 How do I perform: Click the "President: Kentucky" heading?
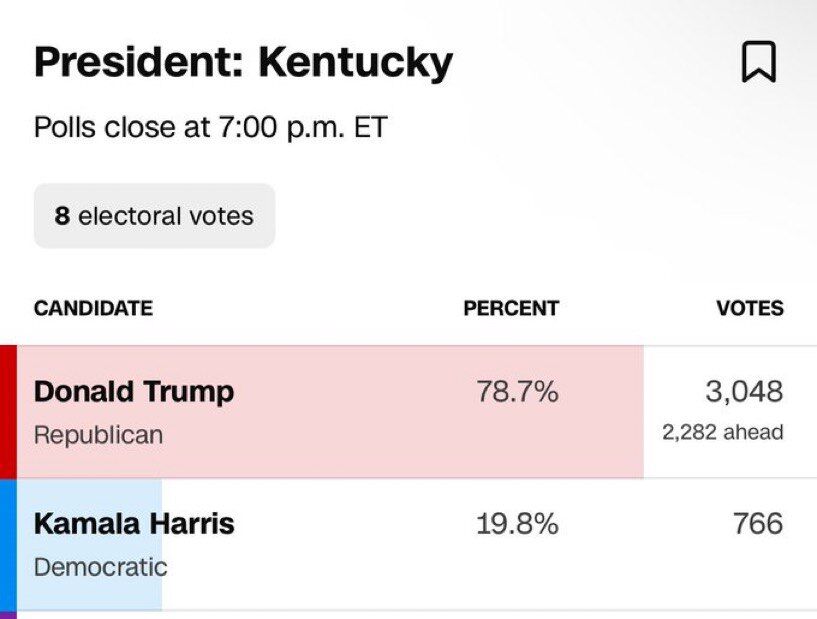243,63
